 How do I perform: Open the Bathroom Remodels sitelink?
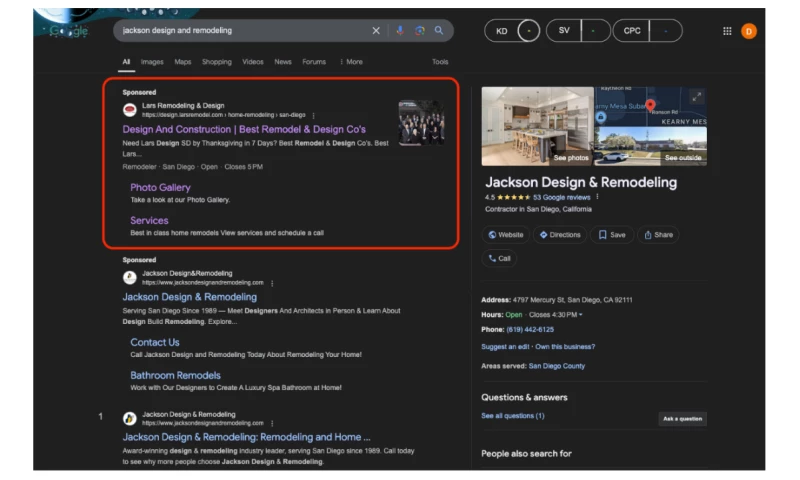coord(176,375)
